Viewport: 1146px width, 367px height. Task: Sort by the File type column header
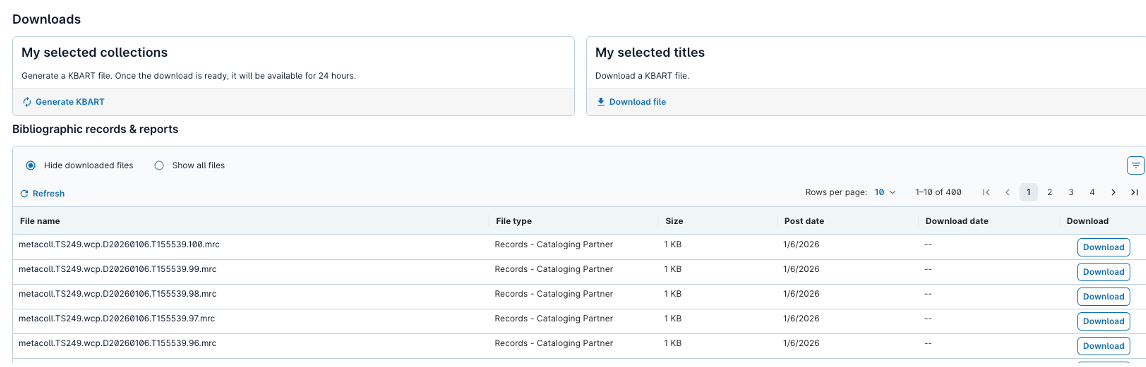coord(514,221)
